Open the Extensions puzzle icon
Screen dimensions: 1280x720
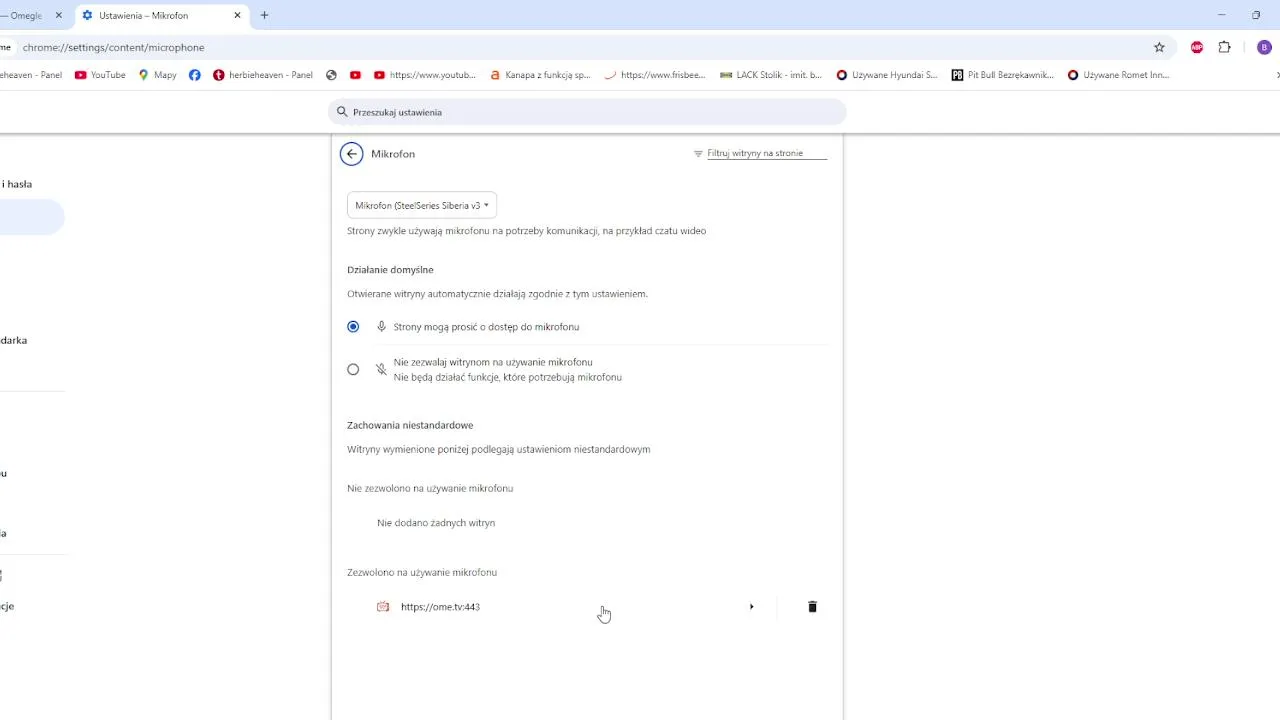point(1224,47)
